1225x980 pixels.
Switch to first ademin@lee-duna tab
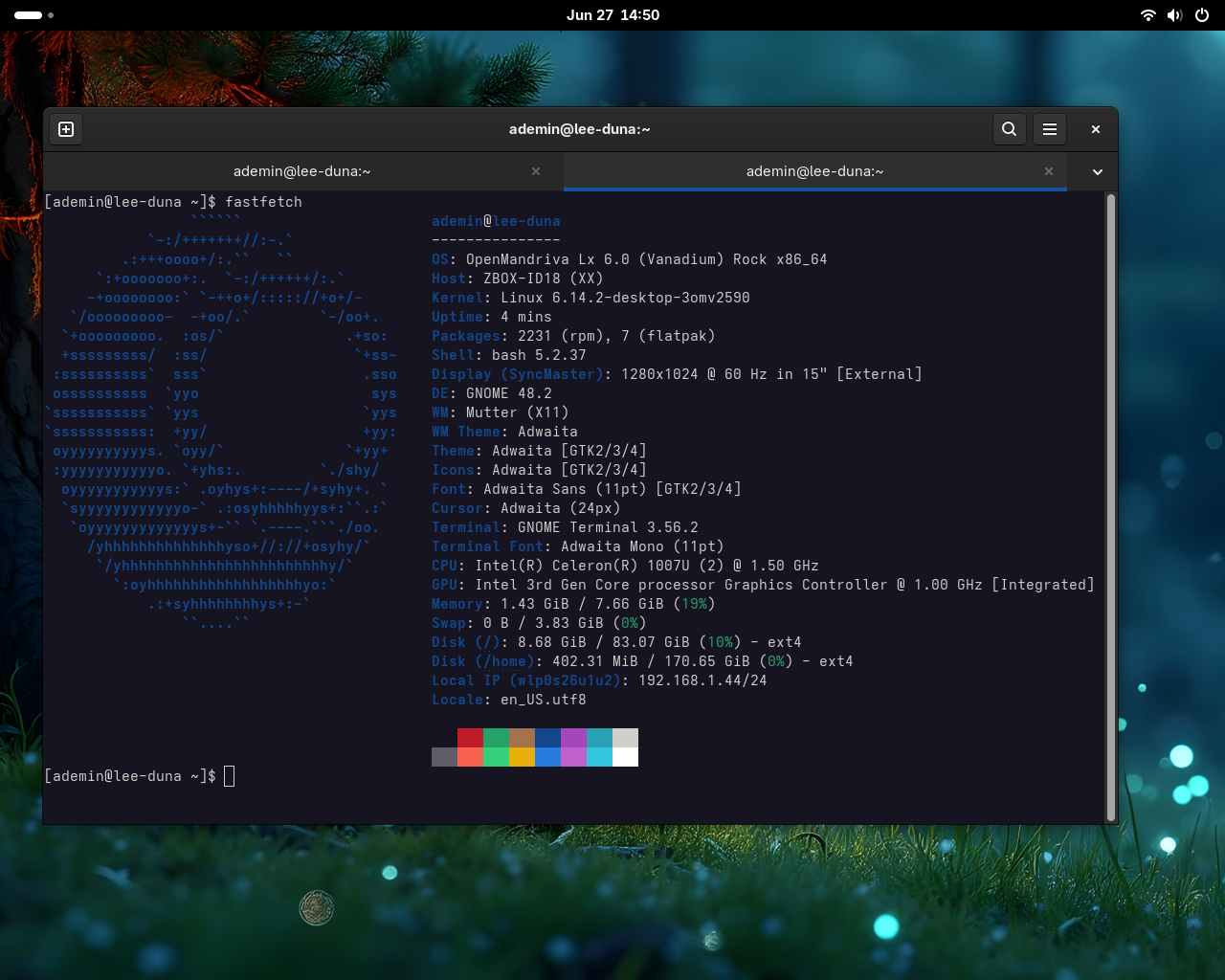(x=302, y=171)
